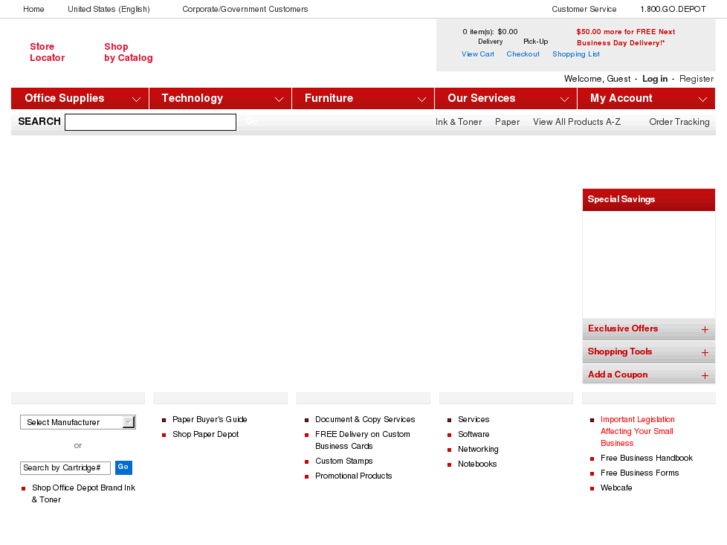Open Shop Office Depot Brand Ink & Toner

coord(84,494)
